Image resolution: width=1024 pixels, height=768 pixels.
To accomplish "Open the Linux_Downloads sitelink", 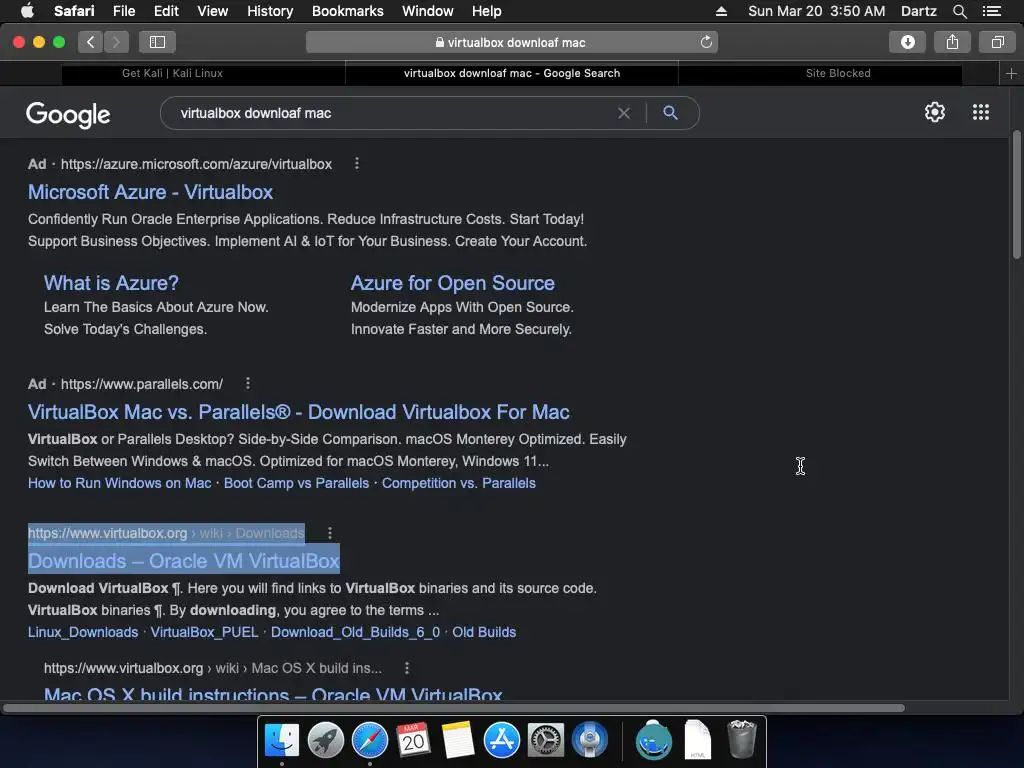I will pos(83,632).
